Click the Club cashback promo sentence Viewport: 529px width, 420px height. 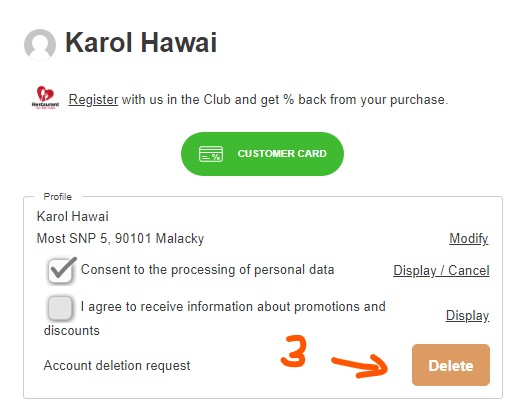pos(258,100)
